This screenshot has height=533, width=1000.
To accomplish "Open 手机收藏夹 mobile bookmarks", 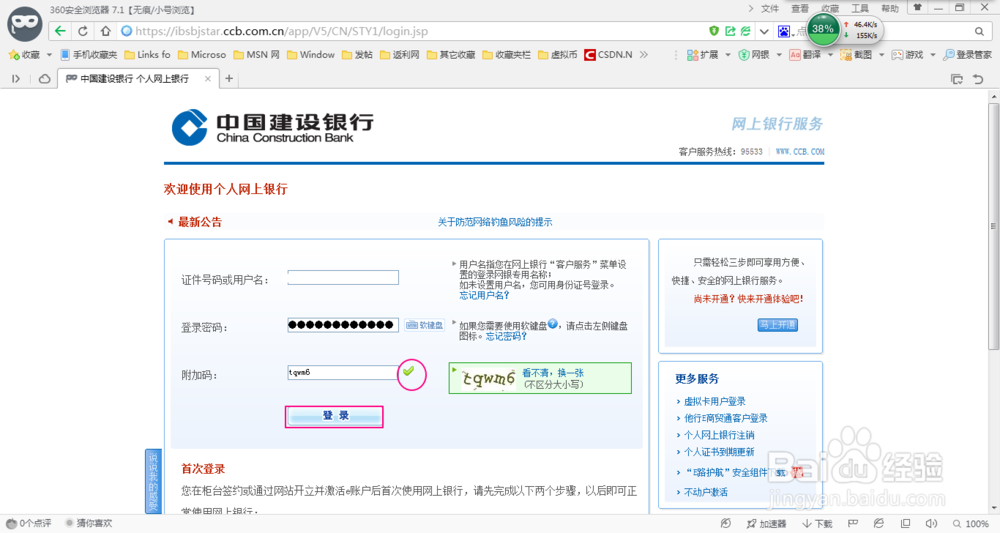I will (x=89, y=55).
